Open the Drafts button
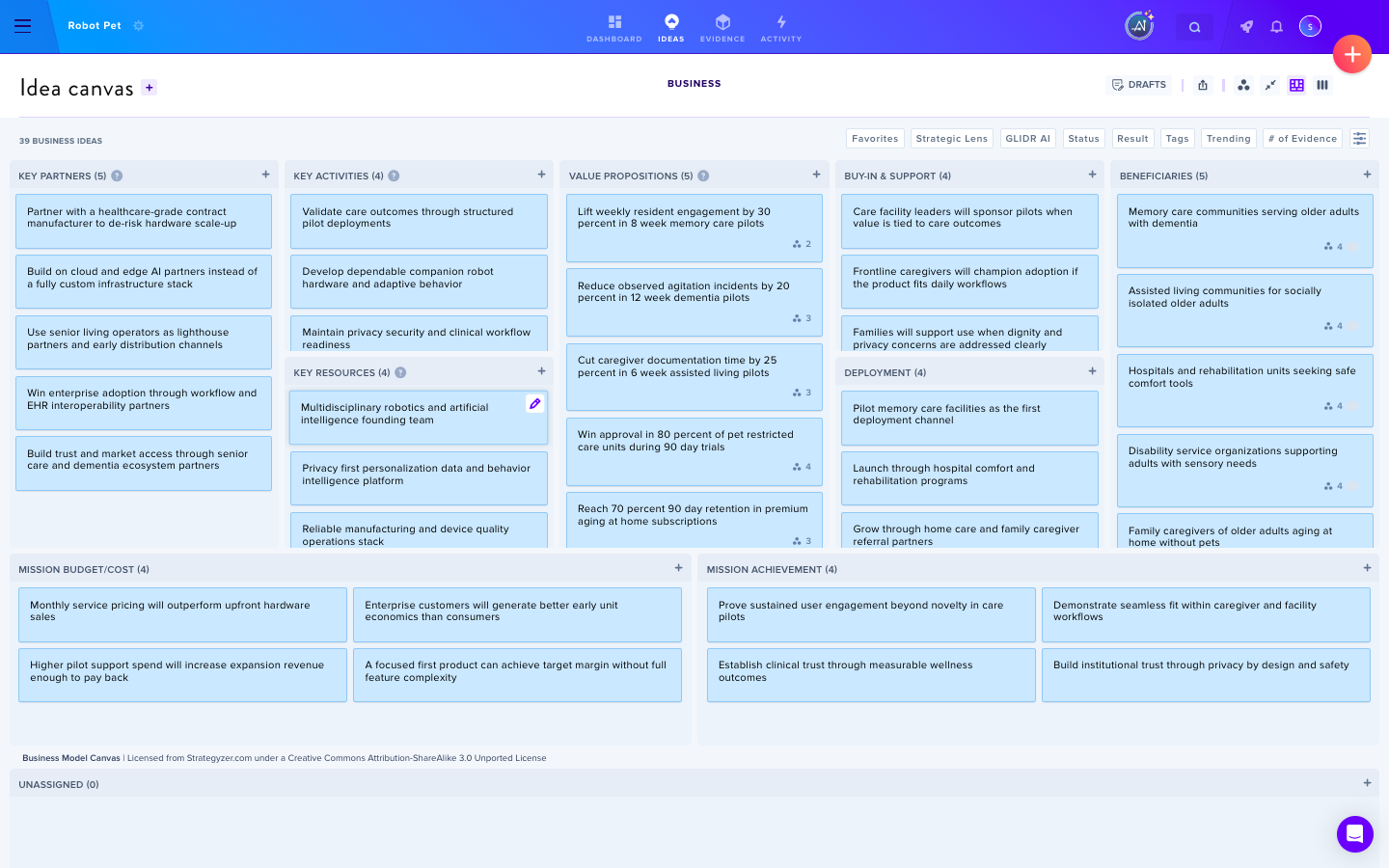Image resolution: width=1389 pixels, height=868 pixels. pos(1139,85)
